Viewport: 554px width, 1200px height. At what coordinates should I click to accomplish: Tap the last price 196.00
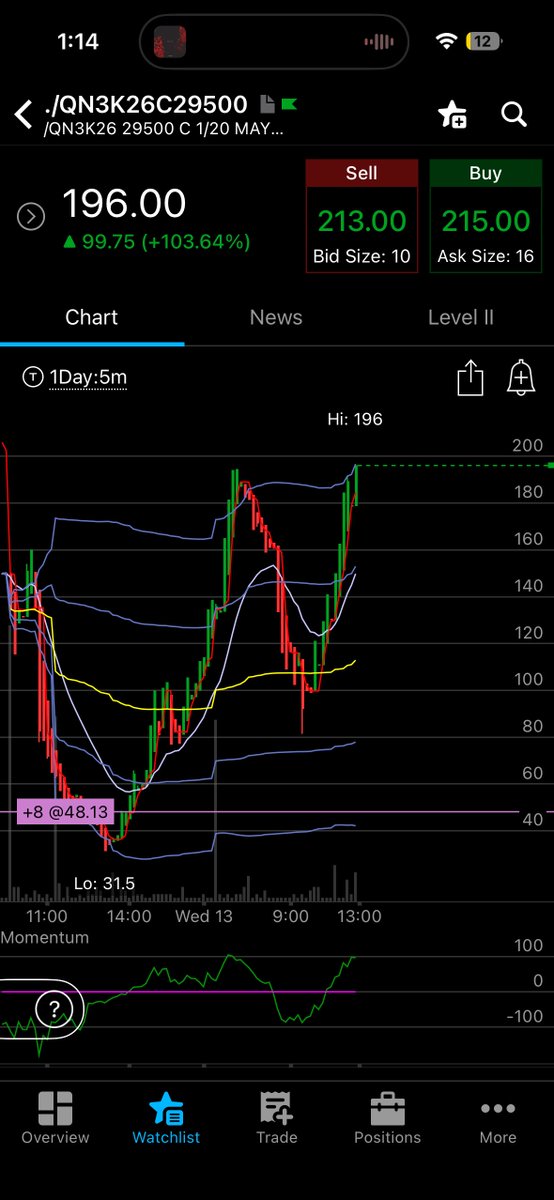click(x=124, y=204)
